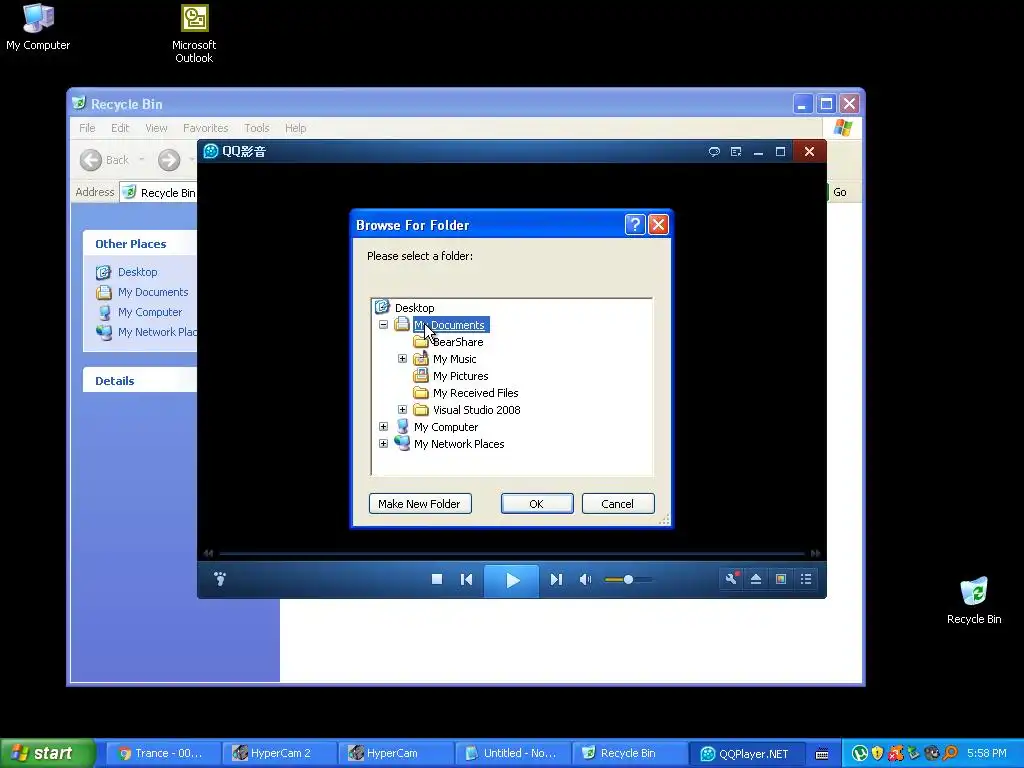Skip to next track in QQ Player
Screen dimensions: 1024x768
click(556, 579)
